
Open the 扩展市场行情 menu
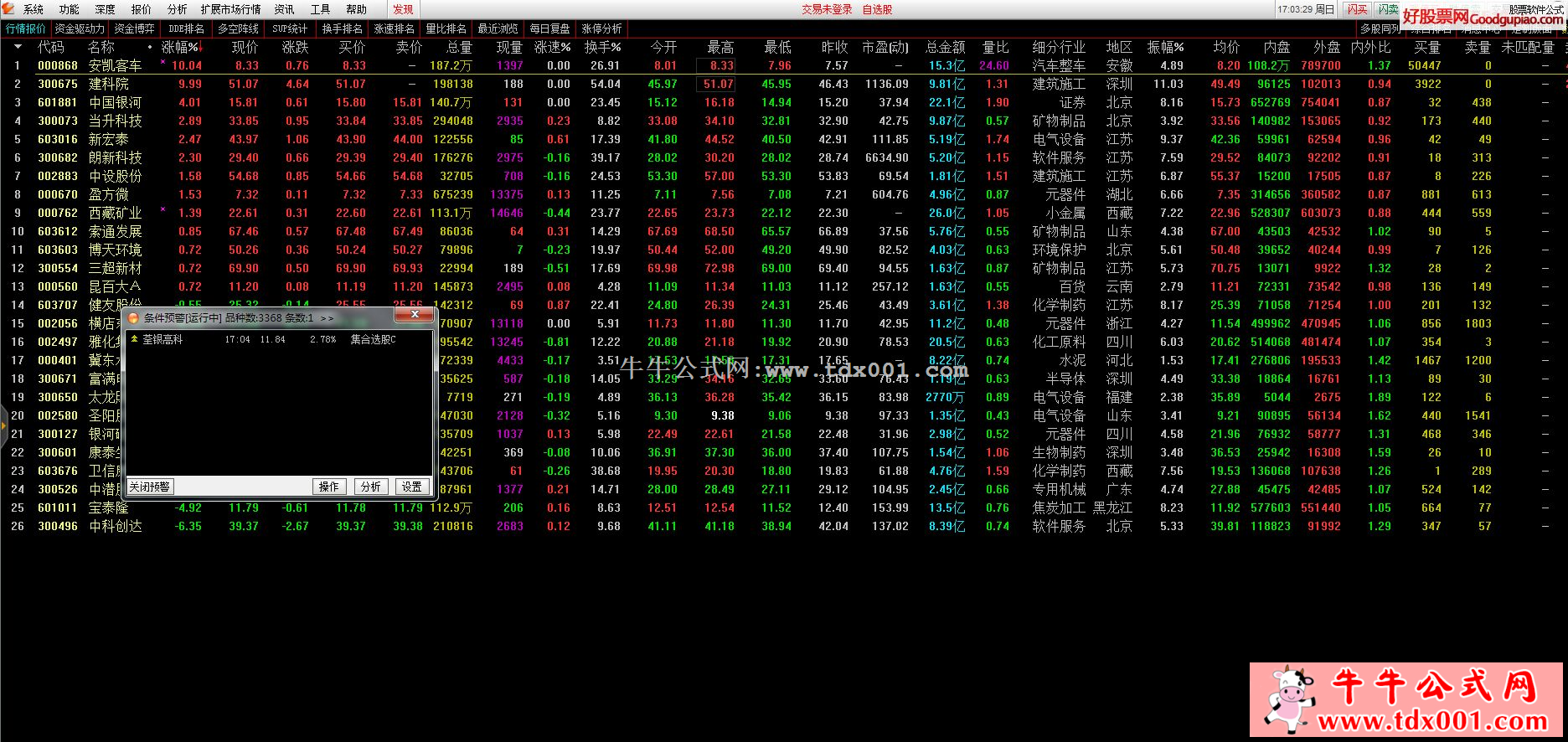point(230,9)
